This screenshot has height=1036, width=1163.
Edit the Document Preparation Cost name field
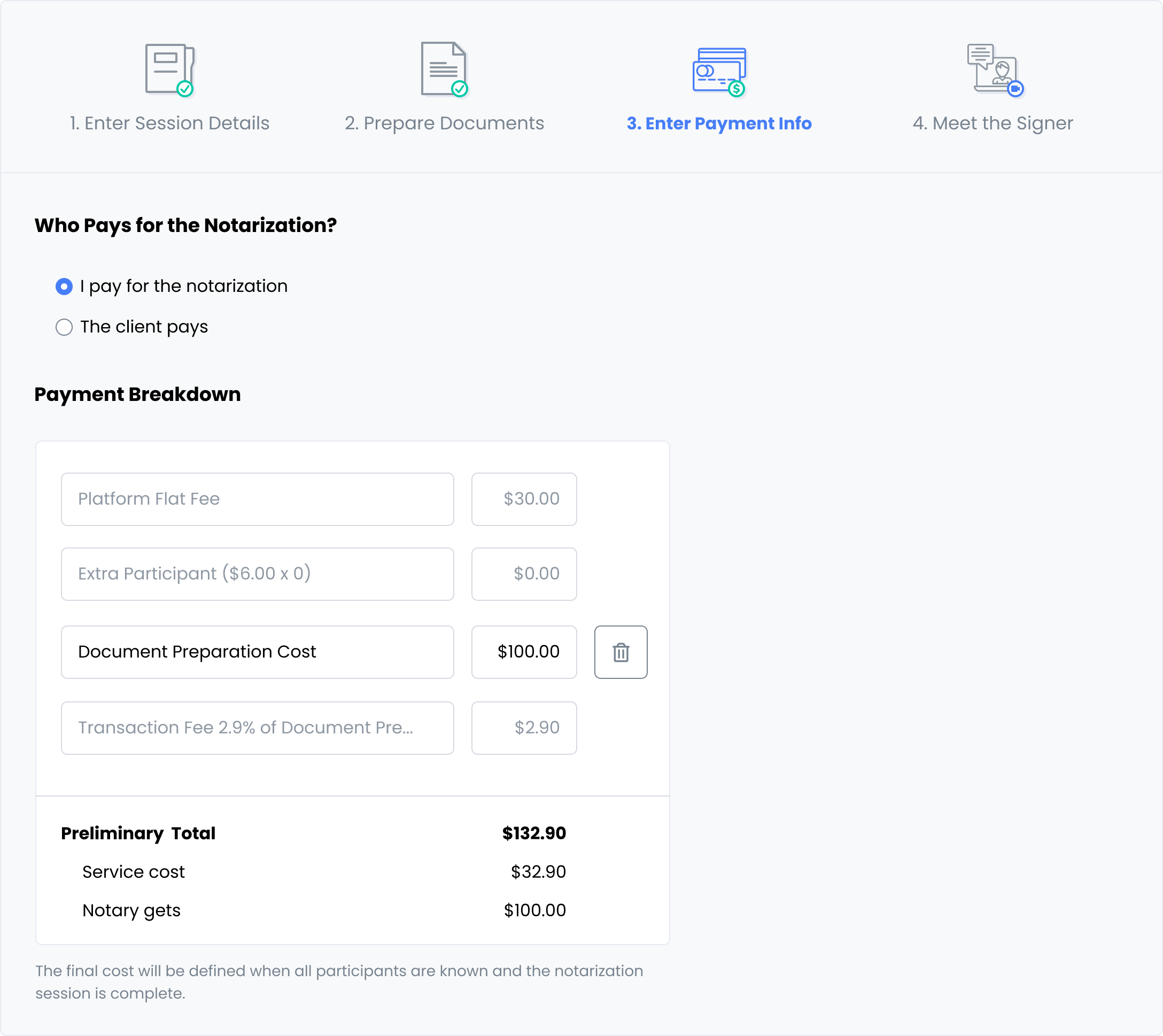257,652
